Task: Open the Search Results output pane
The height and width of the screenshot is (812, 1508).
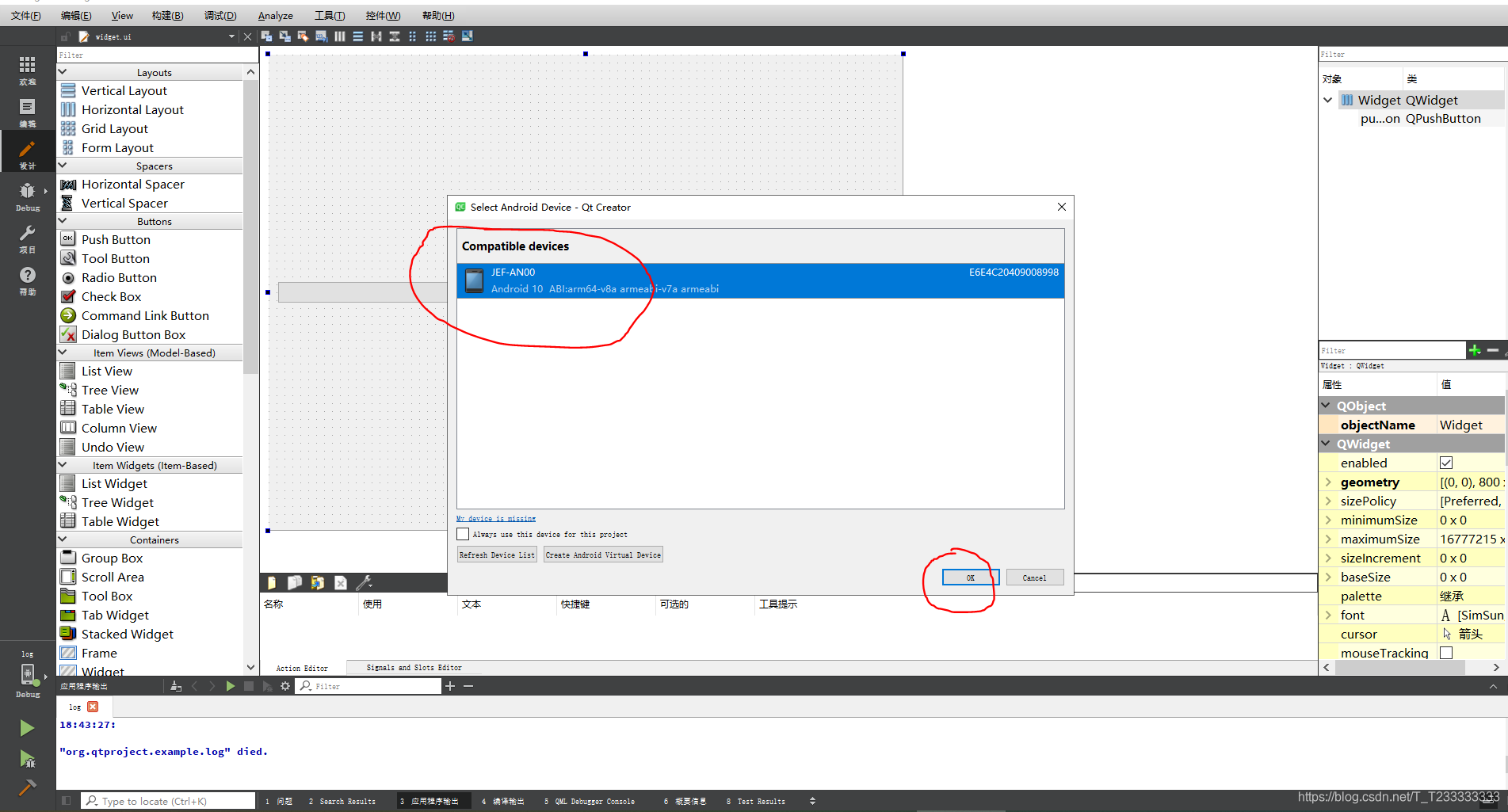Action: (342, 801)
